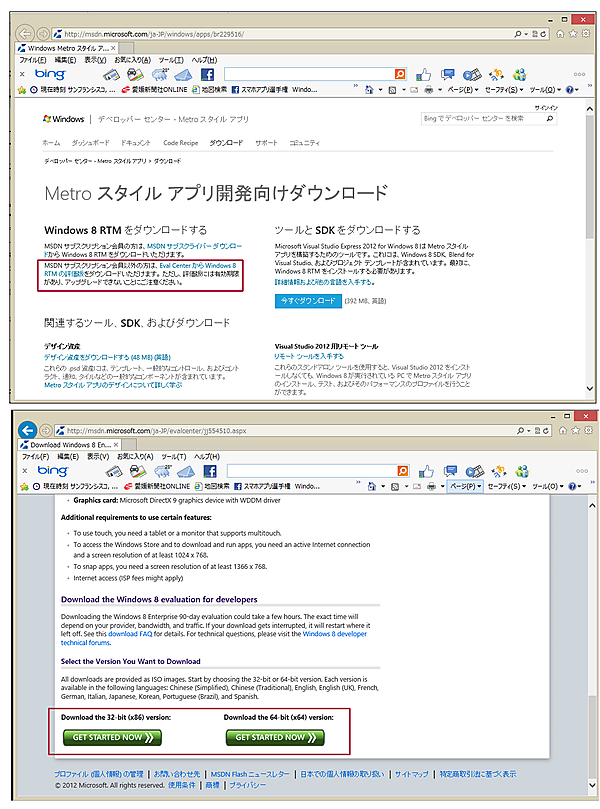Switch to the Code Recipe navigation tab
The height and width of the screenshot is (809, 600).
(181, 143)
